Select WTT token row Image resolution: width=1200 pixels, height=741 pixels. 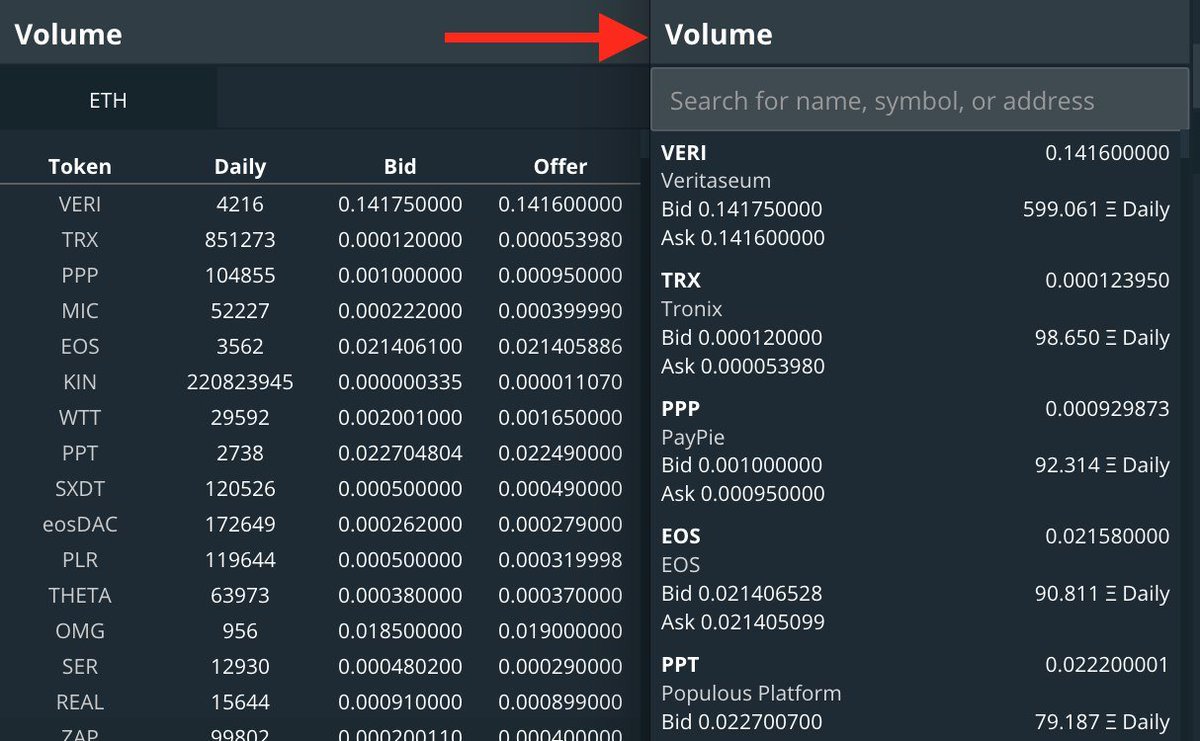click(x=320, y=418)
